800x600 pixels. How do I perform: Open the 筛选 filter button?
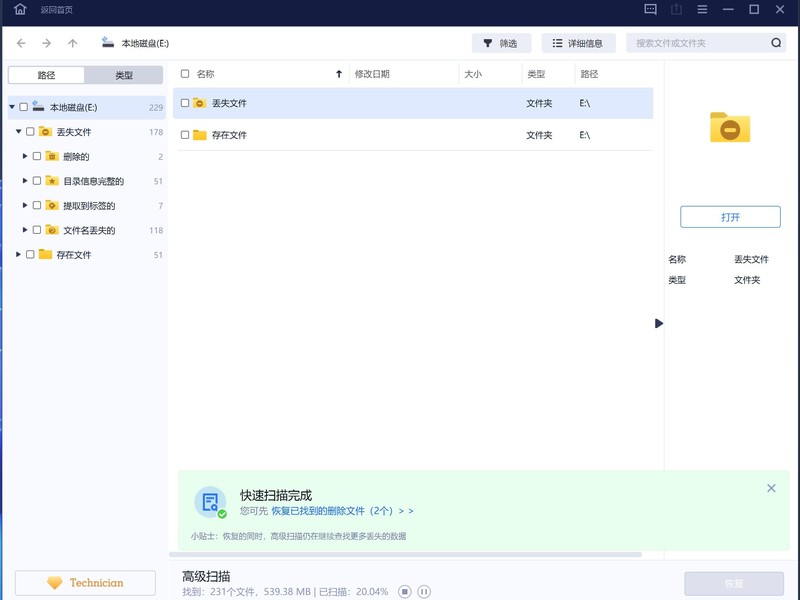[501, 43]
